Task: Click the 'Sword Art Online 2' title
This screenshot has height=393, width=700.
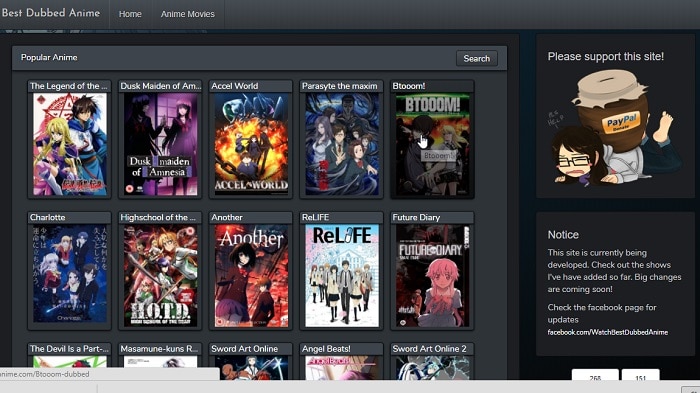Action: (x=429, y=349)
